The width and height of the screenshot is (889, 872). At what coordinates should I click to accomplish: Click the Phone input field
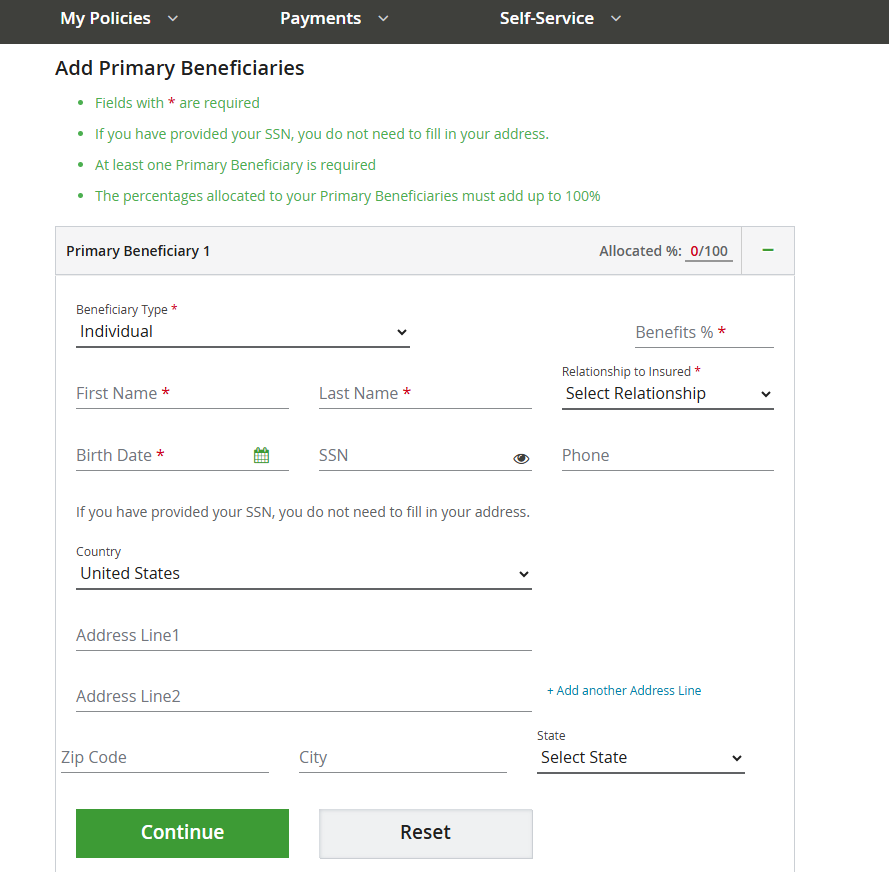click(667, 456)
